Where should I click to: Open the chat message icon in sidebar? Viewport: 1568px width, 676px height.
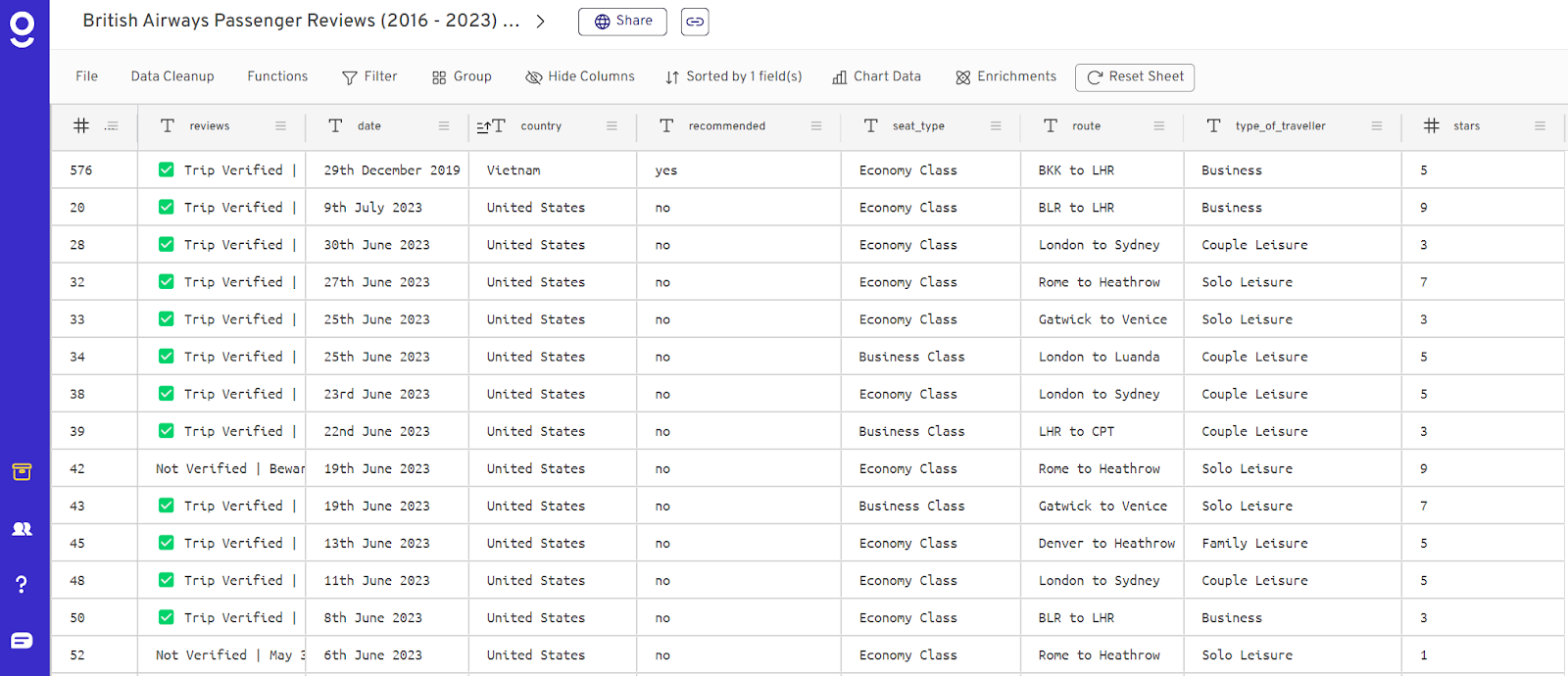click(22, 641)
